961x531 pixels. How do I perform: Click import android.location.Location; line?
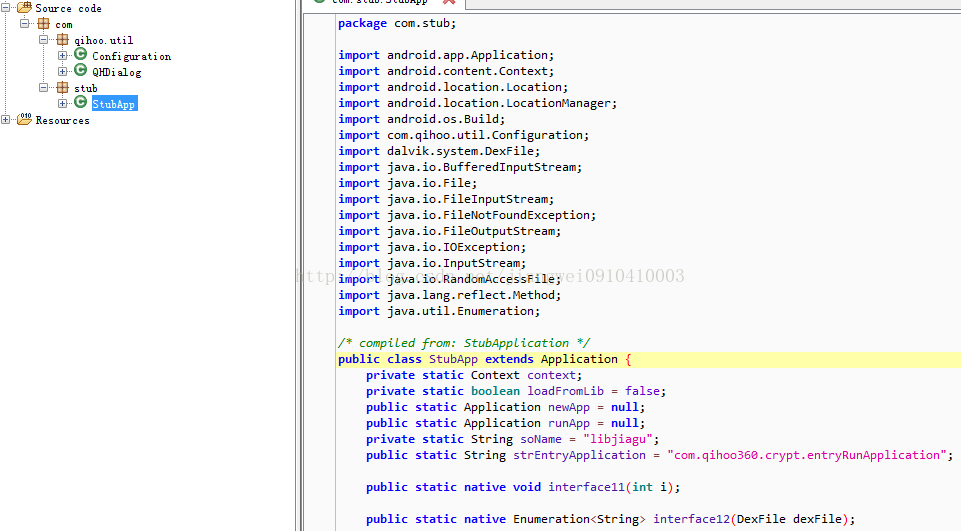pos(453,87)
